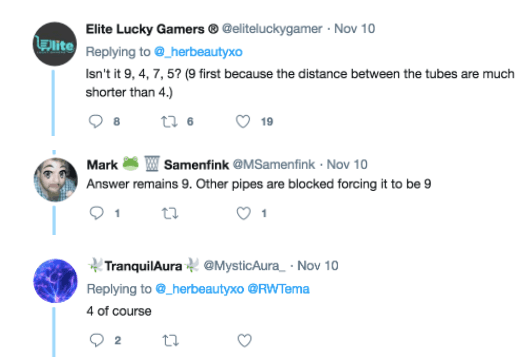Click the @MSamenfink handle
Image resolution: width=524 pixels, height=362 pixels.
[274, 164]
